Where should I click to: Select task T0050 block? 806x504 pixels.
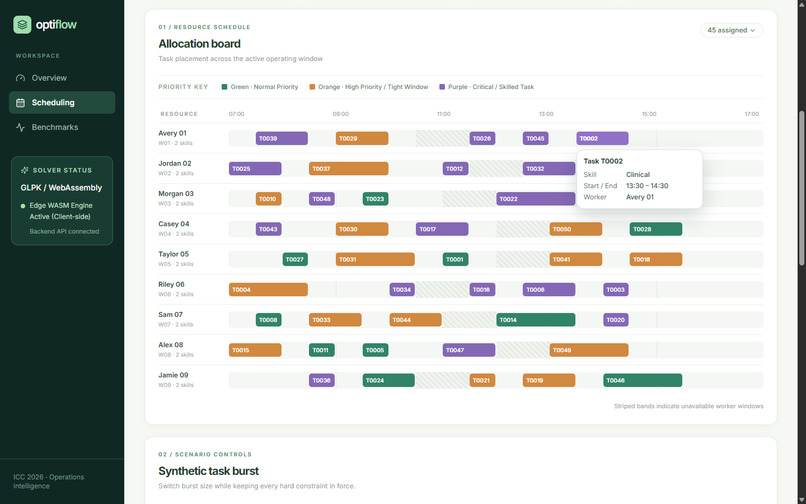(576, 229)
